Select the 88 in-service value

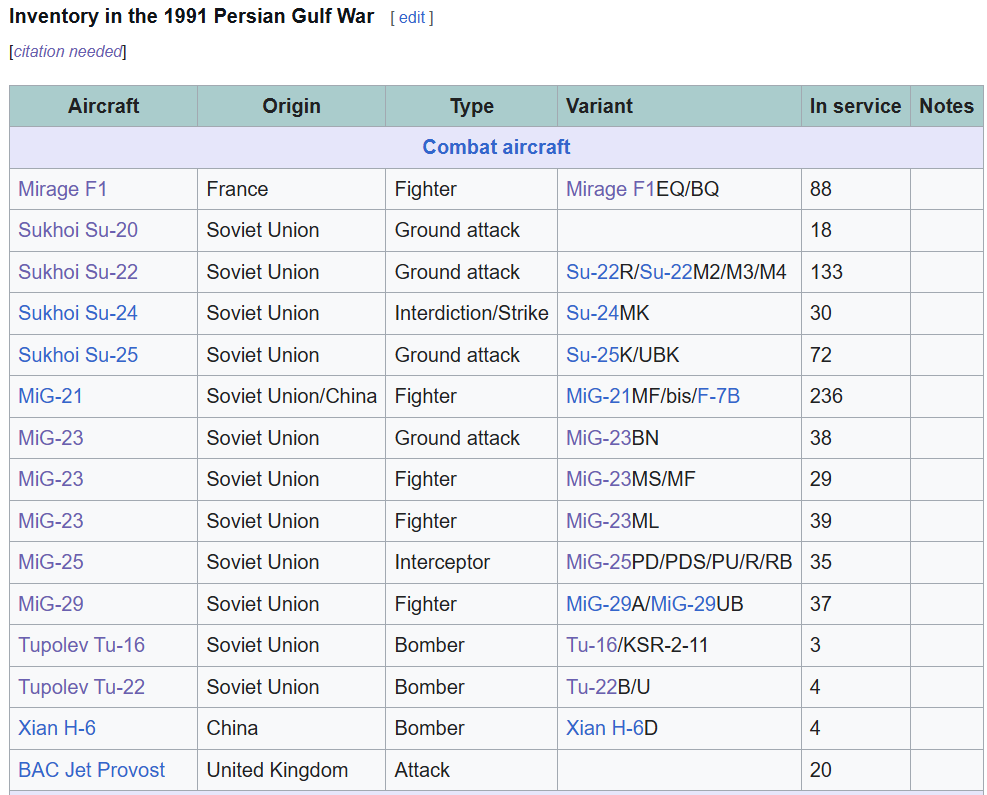pyautogui.click(x=820, y=189)
